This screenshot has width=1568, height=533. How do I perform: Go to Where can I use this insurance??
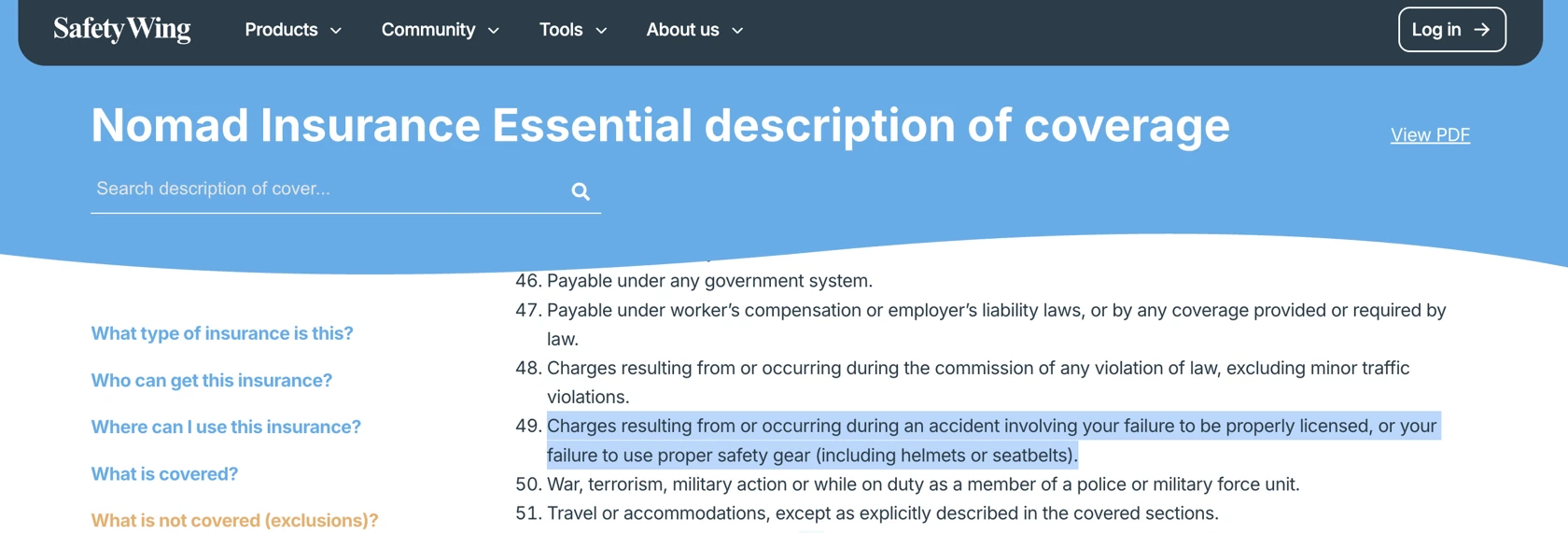226,427
